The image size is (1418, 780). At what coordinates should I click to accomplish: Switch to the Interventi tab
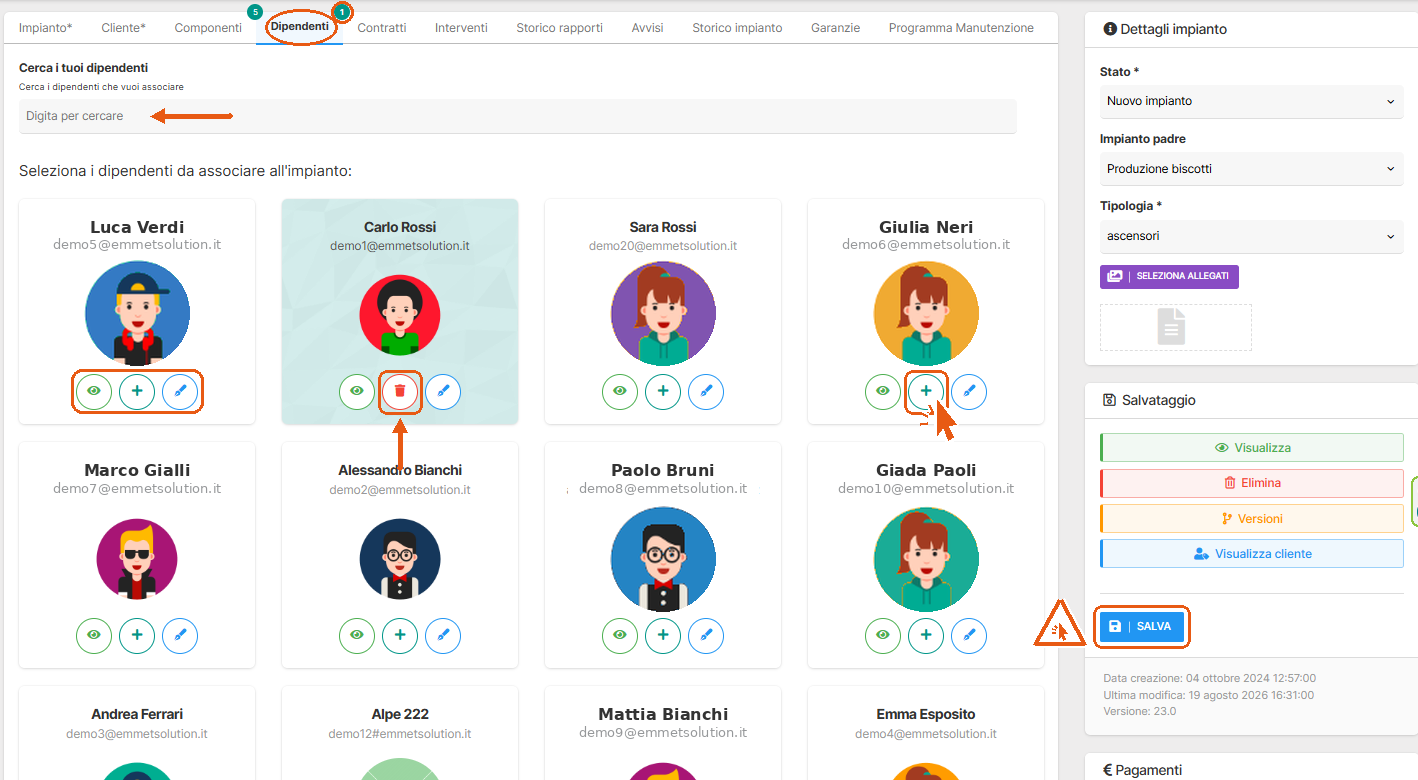click(461, 28)
